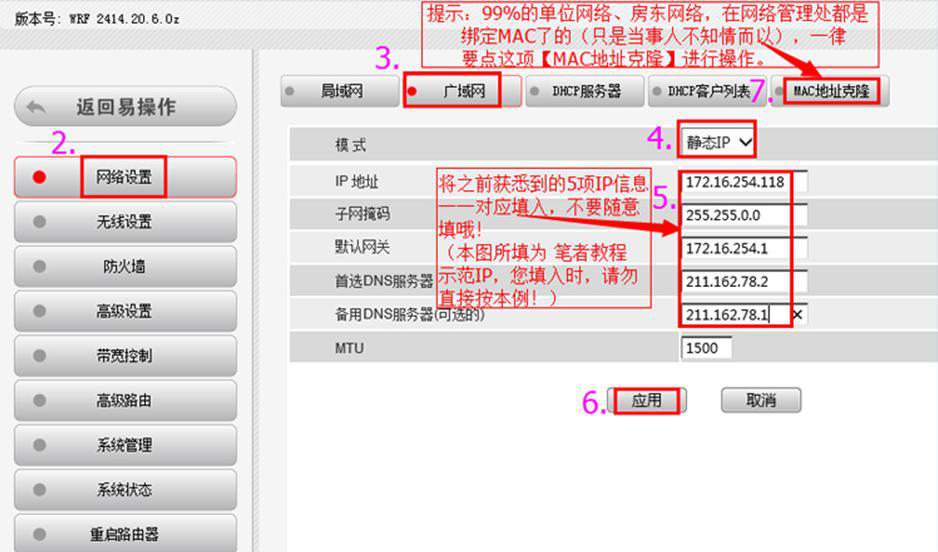This screenshot has width=938, height=552.
Task: Expand the 模式 静态IP dropdown
Action: (718, 142)
